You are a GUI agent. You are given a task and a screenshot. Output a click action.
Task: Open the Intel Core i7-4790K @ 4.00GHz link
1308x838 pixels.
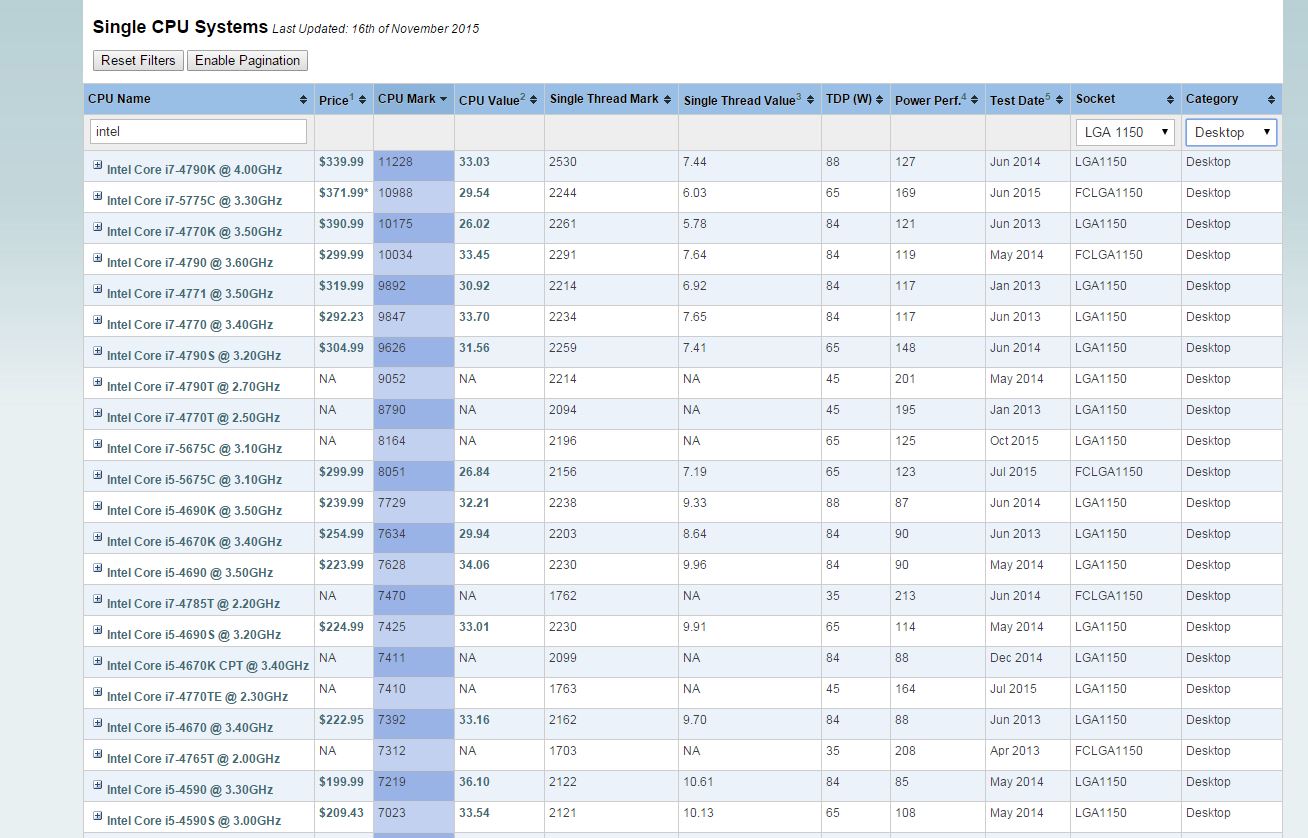tap(194, 170)
